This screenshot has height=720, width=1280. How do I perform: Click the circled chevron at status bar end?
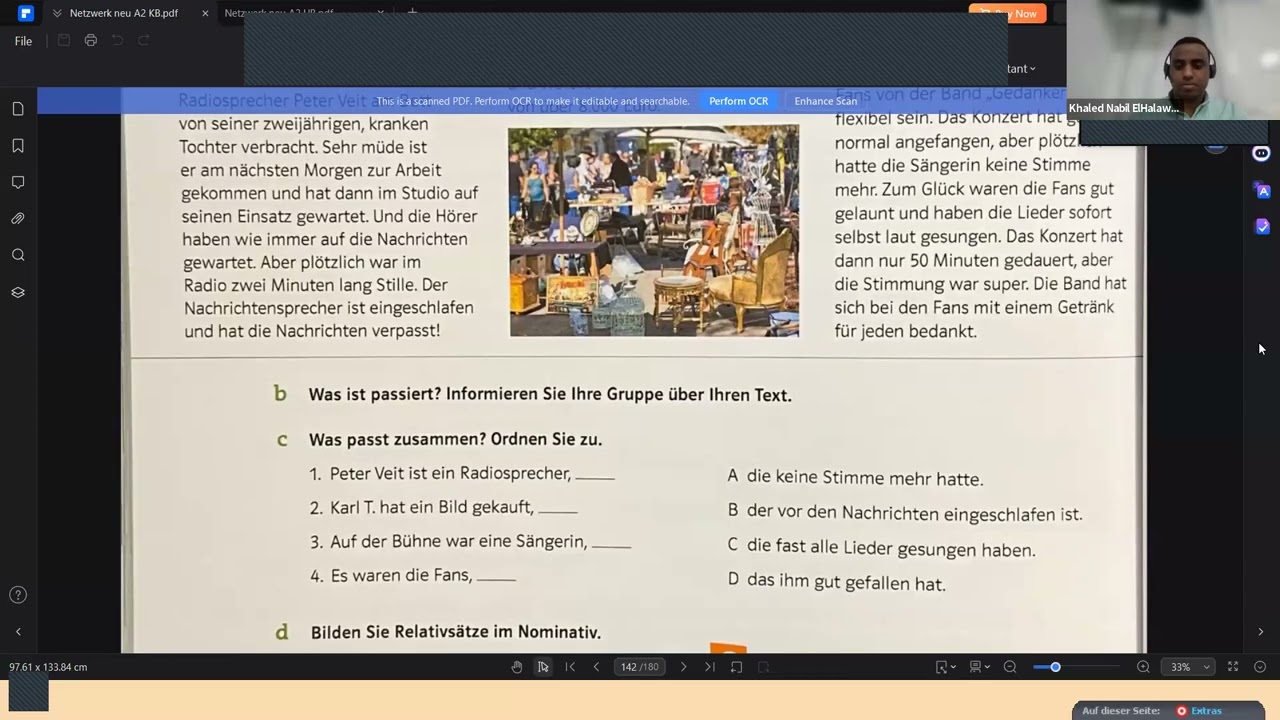click(x=1260, y=667)
